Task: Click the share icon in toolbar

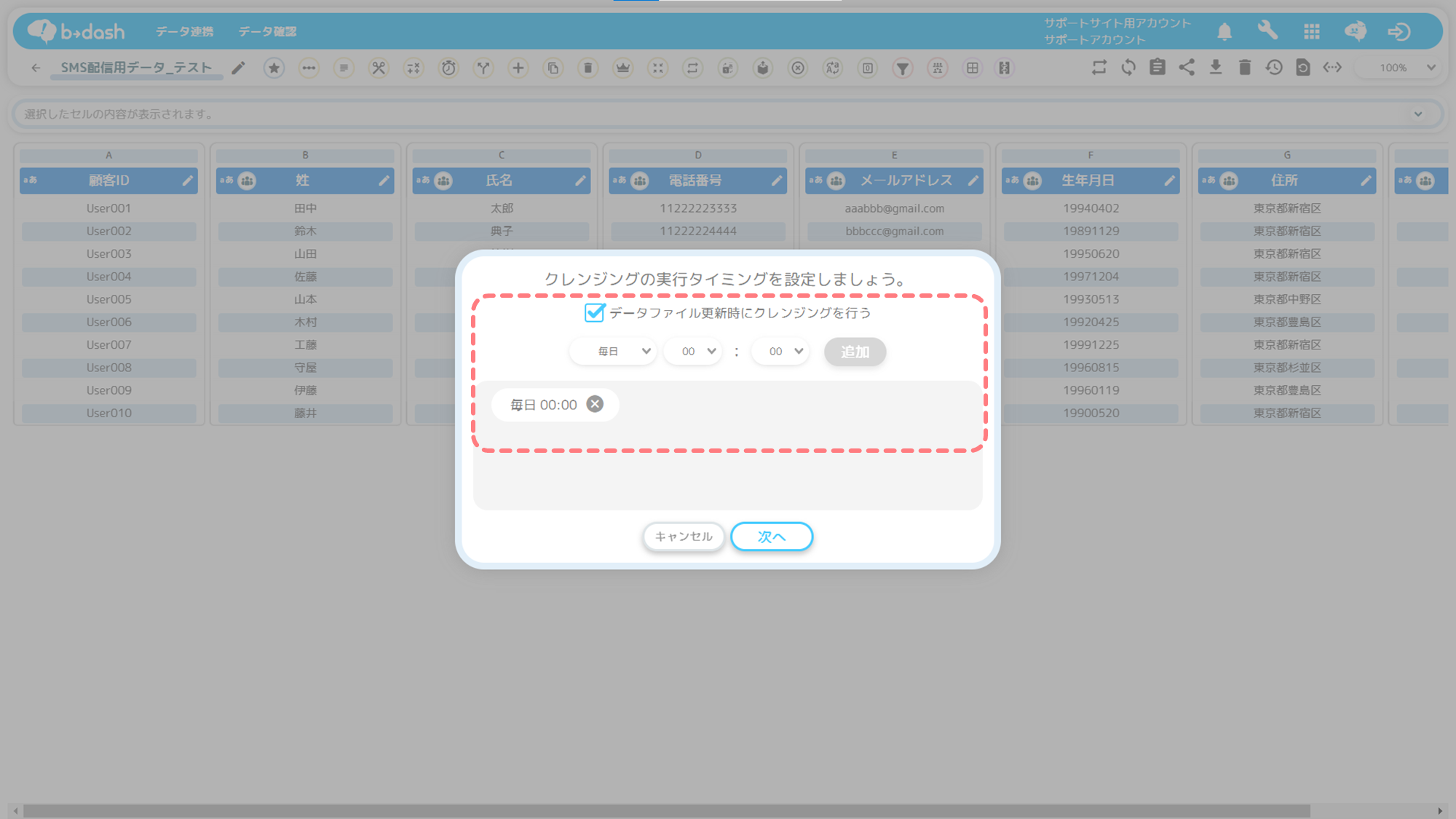Action: click(1187, 68)
